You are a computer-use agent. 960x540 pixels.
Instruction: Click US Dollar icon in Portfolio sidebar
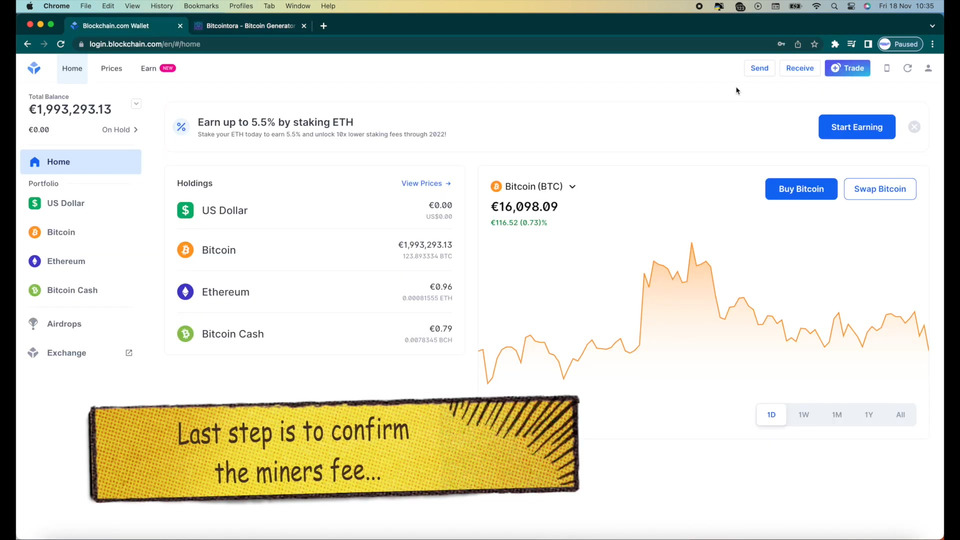(35, 203)
